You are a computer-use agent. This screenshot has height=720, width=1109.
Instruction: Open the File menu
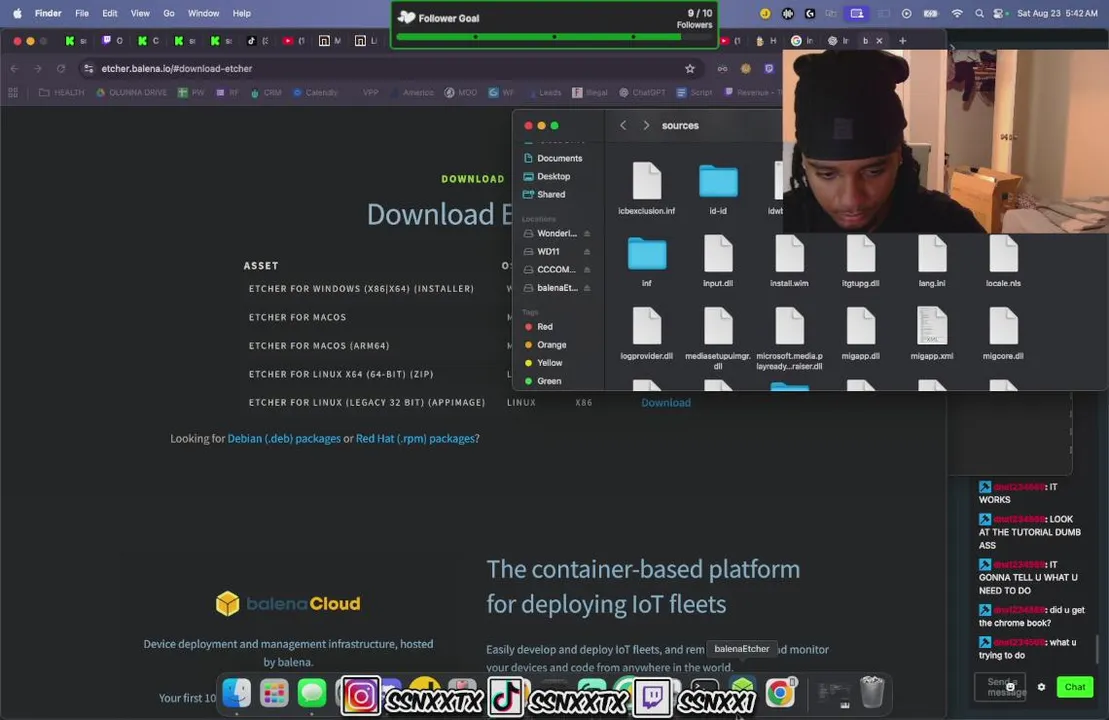point(82,13)
